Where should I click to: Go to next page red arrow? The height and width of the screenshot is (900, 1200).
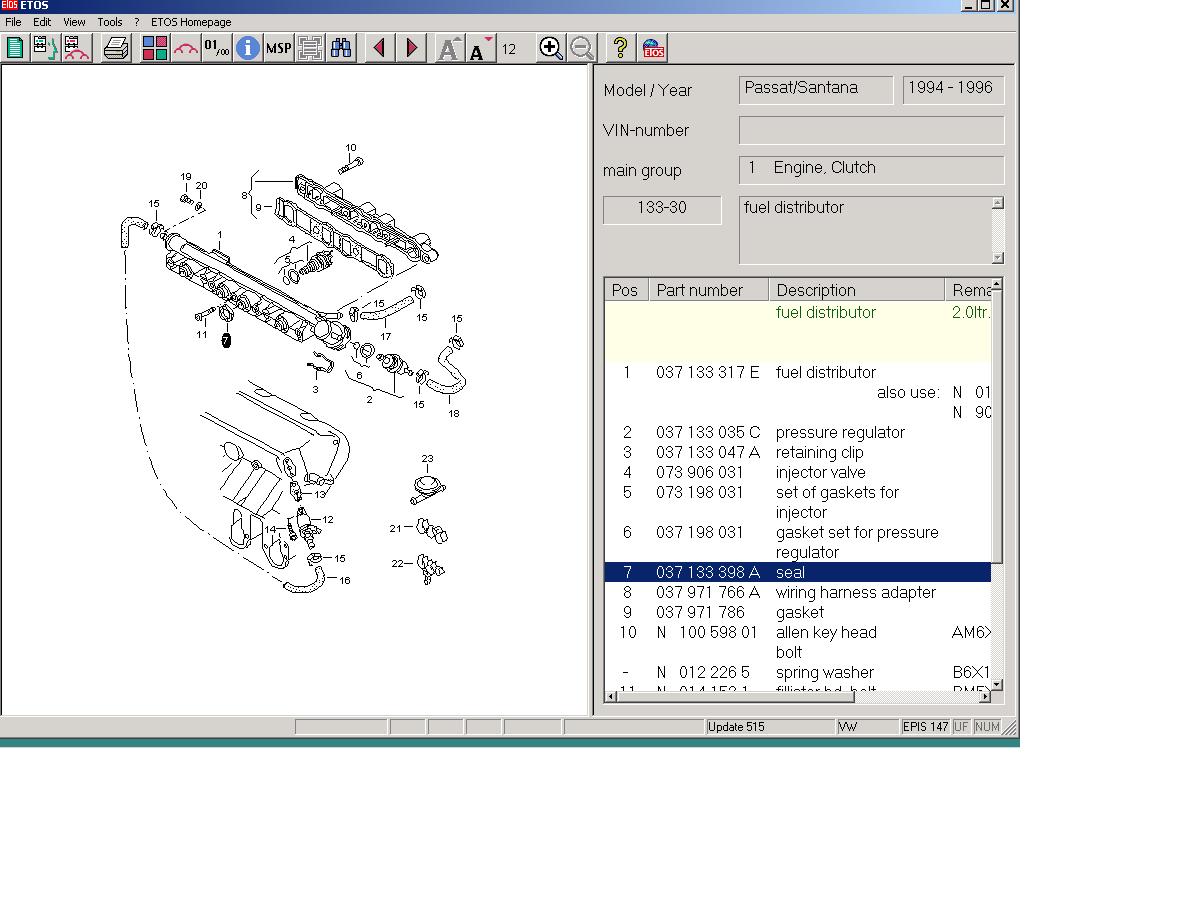click(411, 48)
